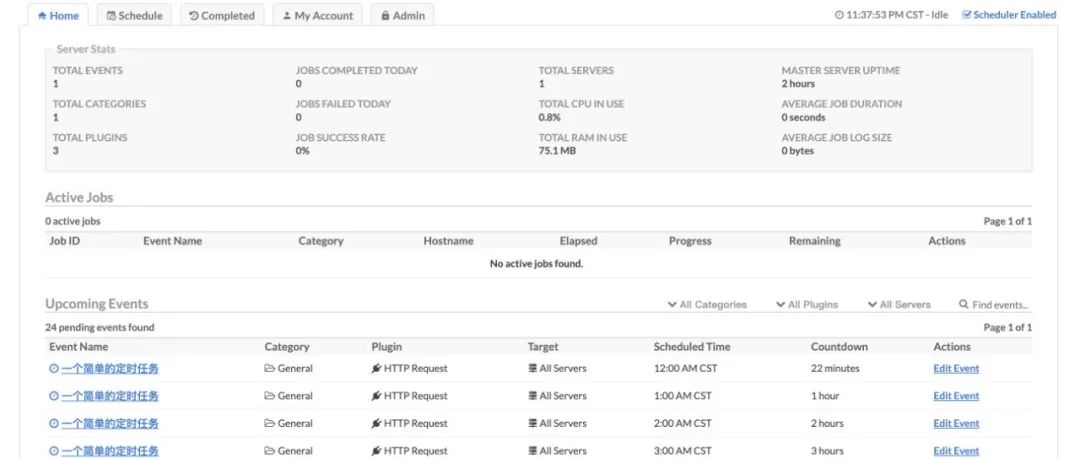This screenshot has height=459, width=1080.
Task: Click the Scheduled Time column header
Action: click(x=692, y=347)
